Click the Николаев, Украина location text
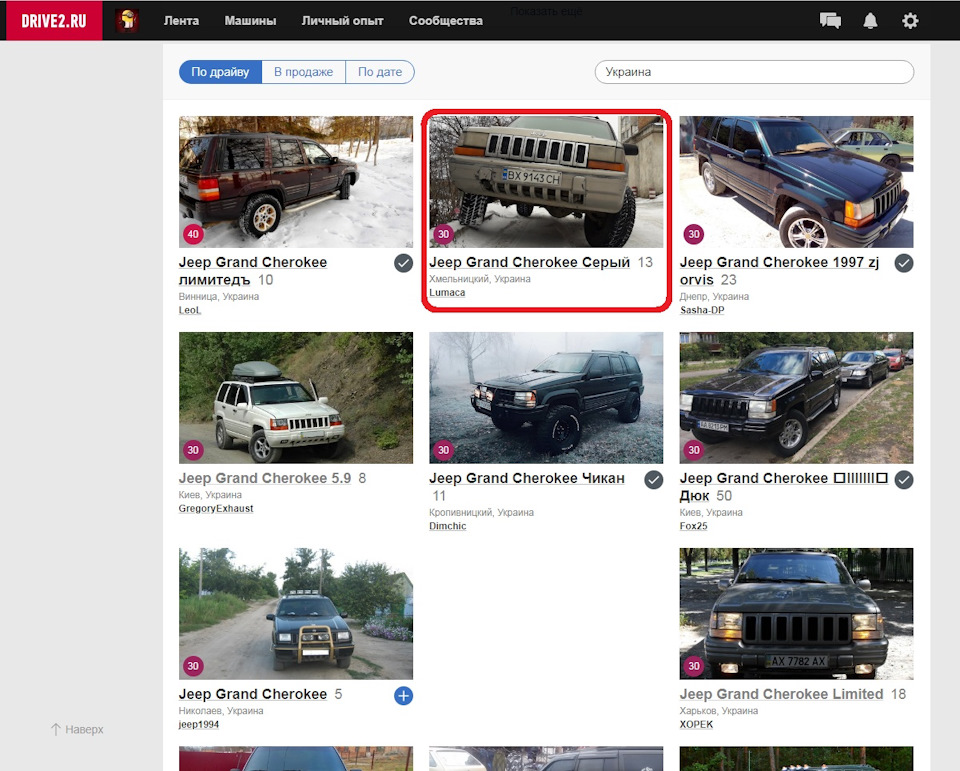Screen dimensions: 960x771 pyautogui.click(x=221, y=711)
